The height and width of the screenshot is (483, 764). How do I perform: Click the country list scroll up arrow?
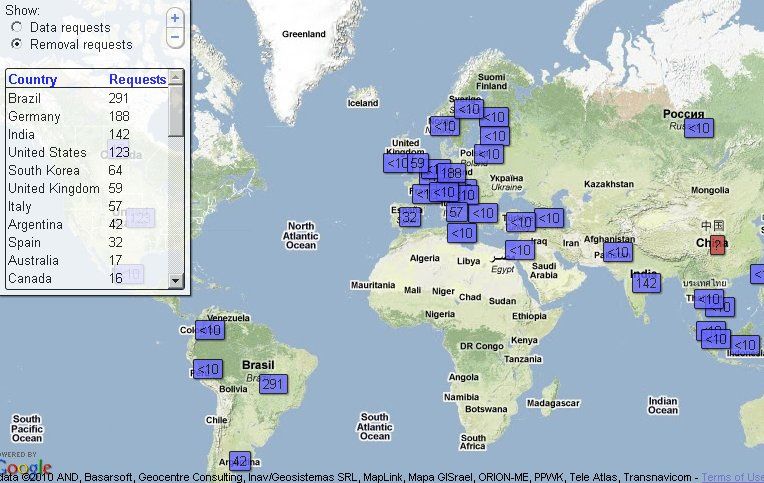(x=176, y=77)
